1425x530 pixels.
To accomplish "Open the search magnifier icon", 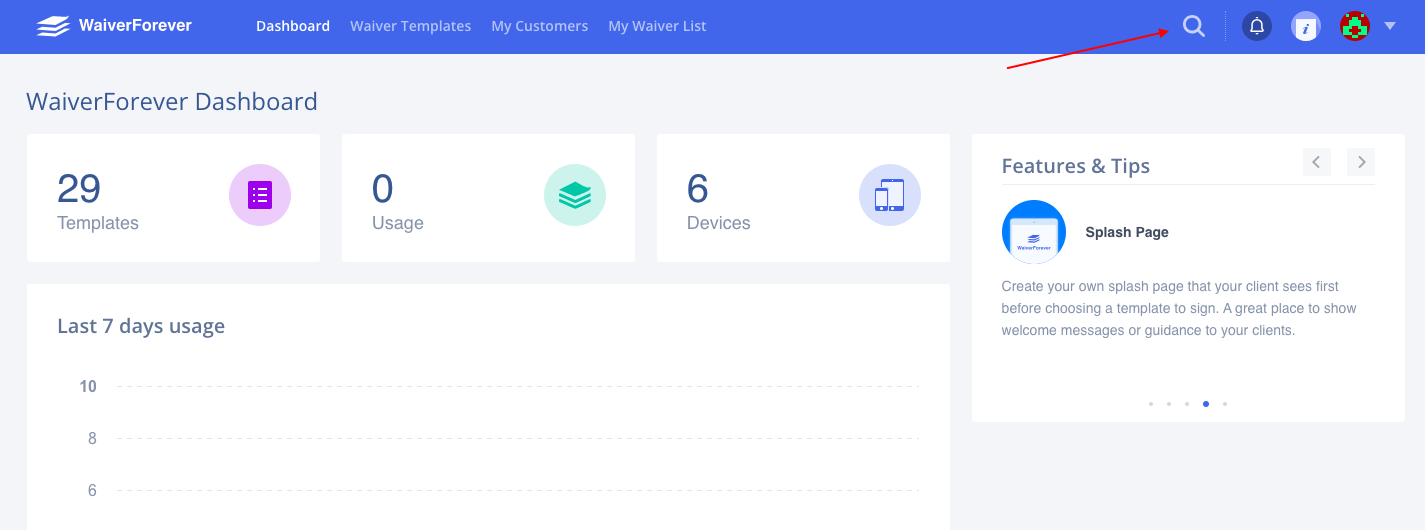I will pyautogui.click(x=1194, y=26).
